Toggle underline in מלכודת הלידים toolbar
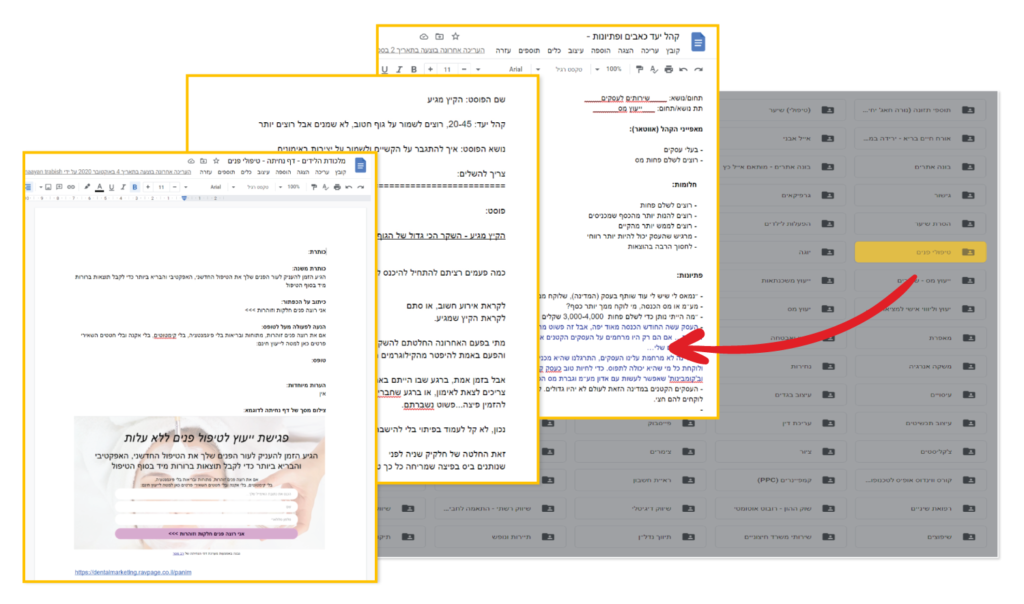The image size is (1024, 604). (x=111, y=187)
